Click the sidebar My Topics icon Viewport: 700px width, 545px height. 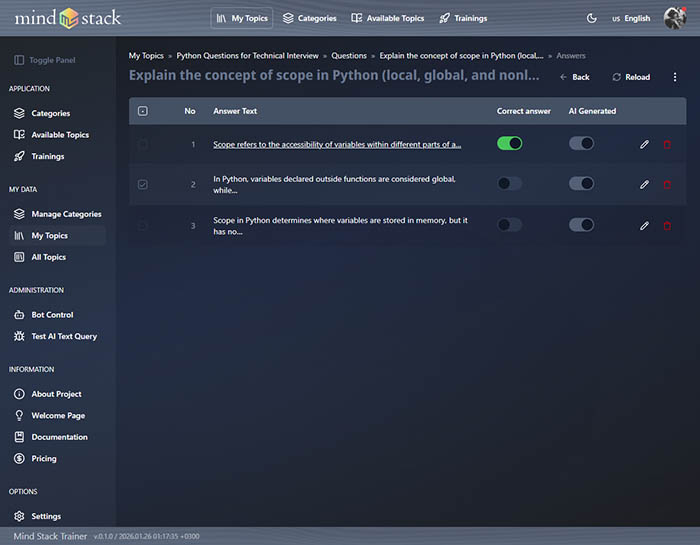tap(19, 235)
